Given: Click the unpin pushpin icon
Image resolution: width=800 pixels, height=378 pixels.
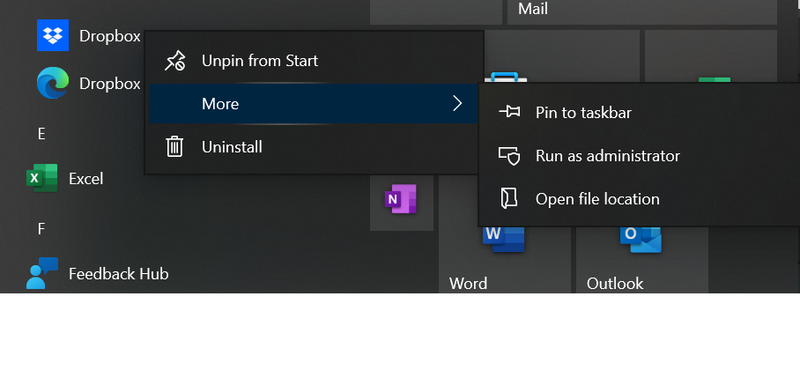Looking at the screenshot, I should coord(174,61).
